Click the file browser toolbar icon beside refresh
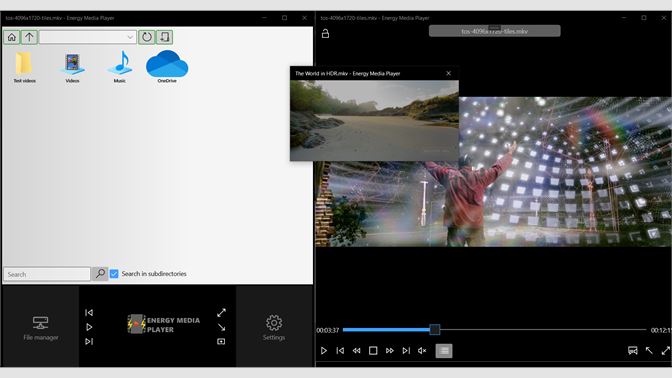 (165, 37)
